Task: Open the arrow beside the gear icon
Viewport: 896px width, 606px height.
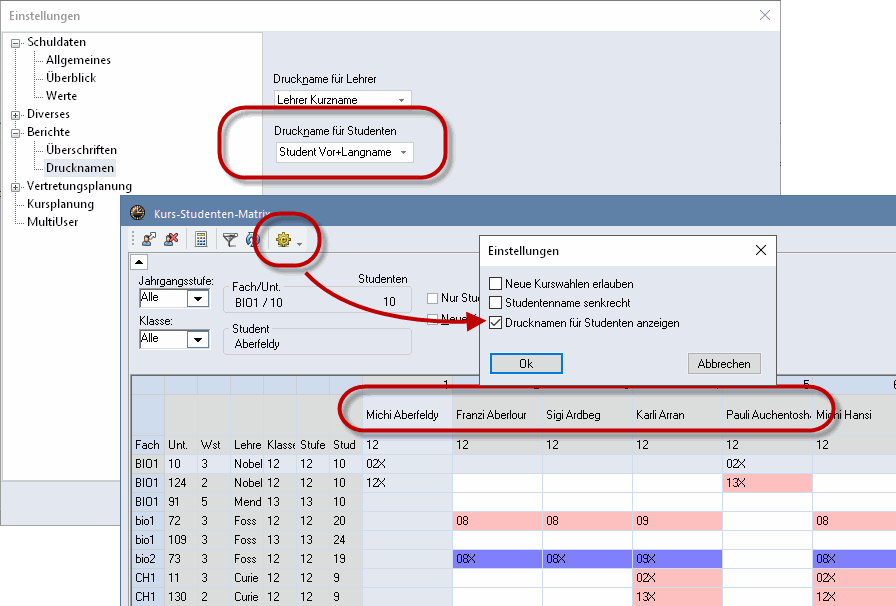Action: click(299, 244)
